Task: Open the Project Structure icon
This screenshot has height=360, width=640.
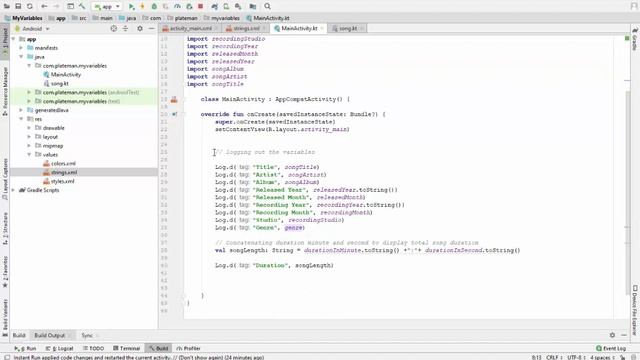Action: (x=253, y=6)
